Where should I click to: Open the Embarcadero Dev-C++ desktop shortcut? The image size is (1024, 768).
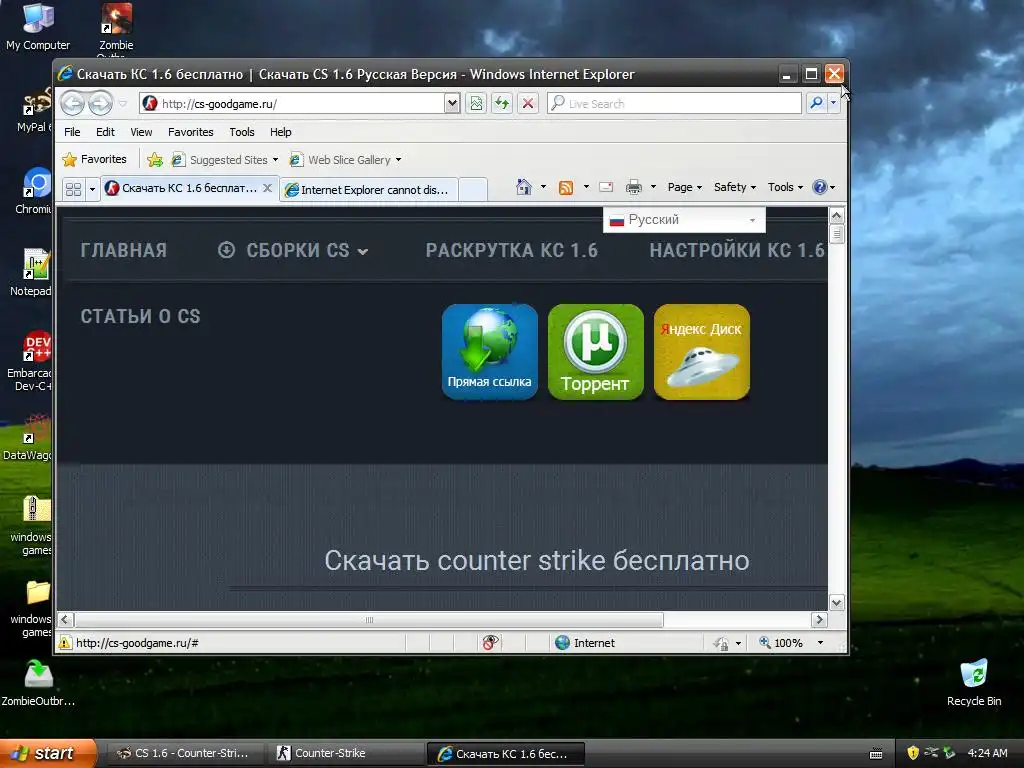click(x=30, y=361)
